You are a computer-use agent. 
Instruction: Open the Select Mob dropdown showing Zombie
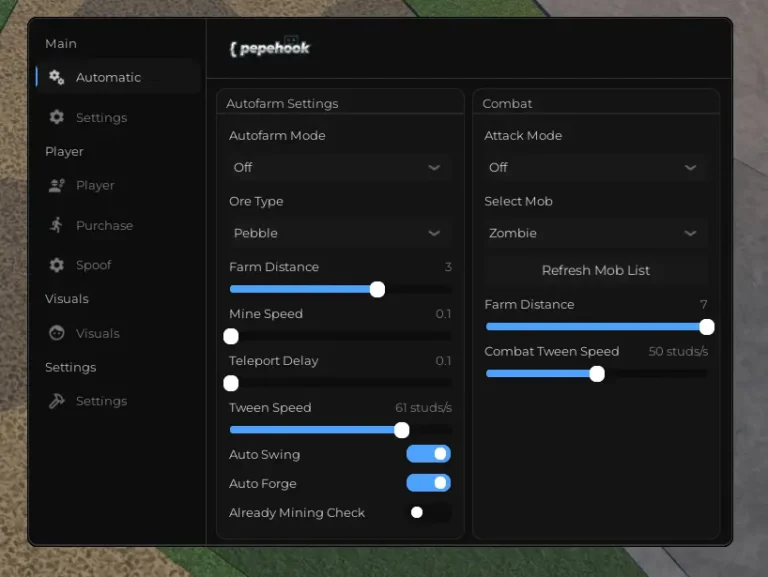[594, 233]
